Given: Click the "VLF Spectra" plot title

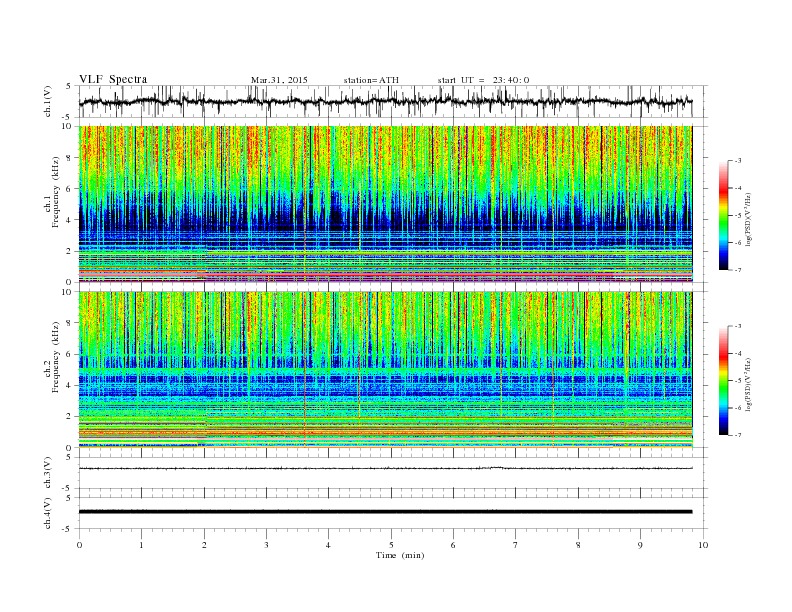Looking at the screenshot, I should pyautogui.click(x=113, y=79).
